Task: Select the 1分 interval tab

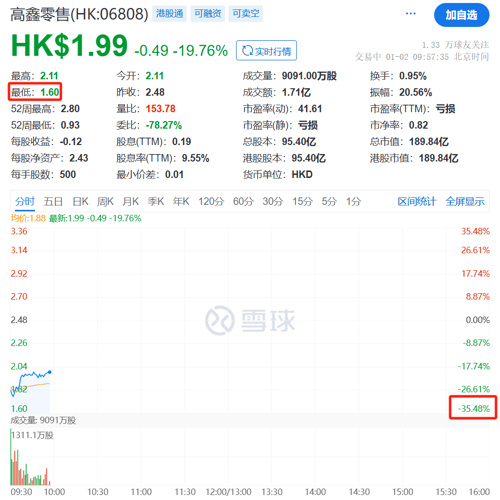Action: pyautogui.click(x=354, y=201)
